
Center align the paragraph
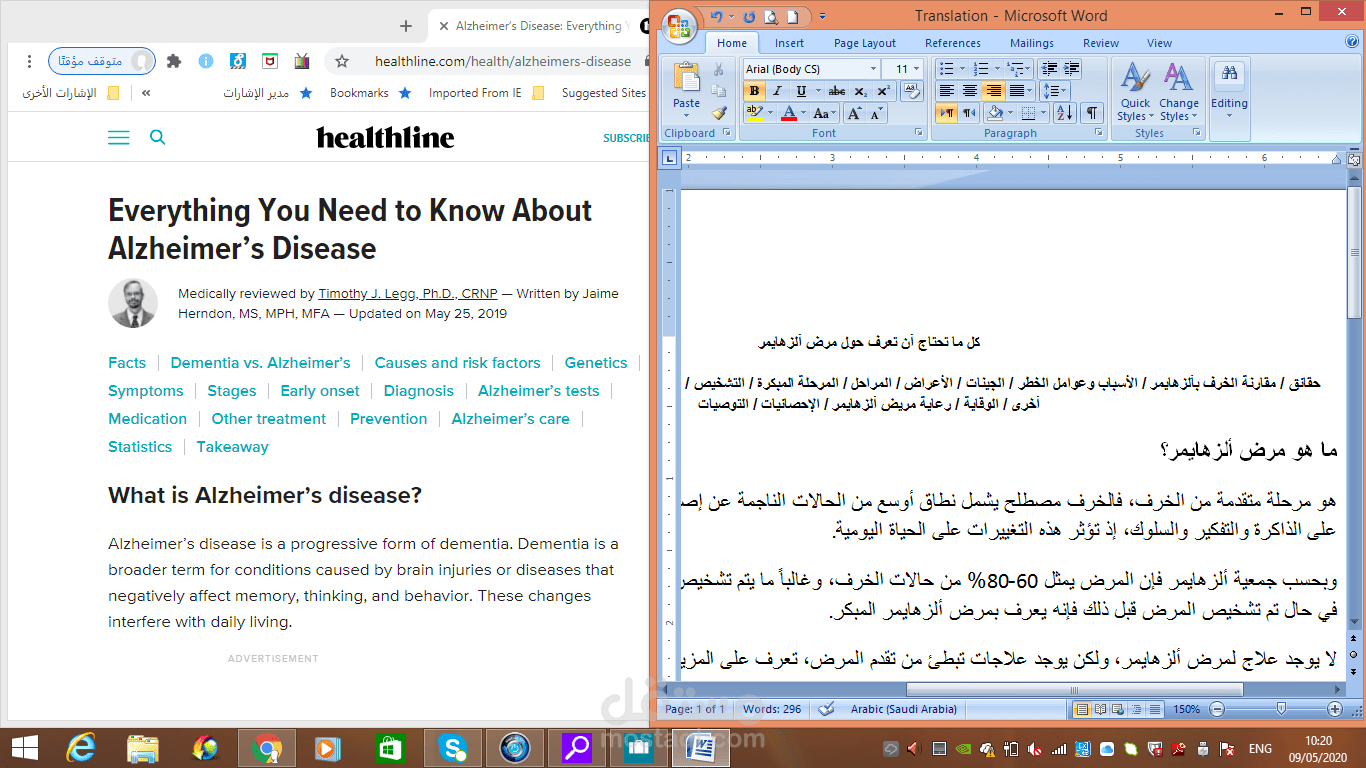(x=969, y=91)
